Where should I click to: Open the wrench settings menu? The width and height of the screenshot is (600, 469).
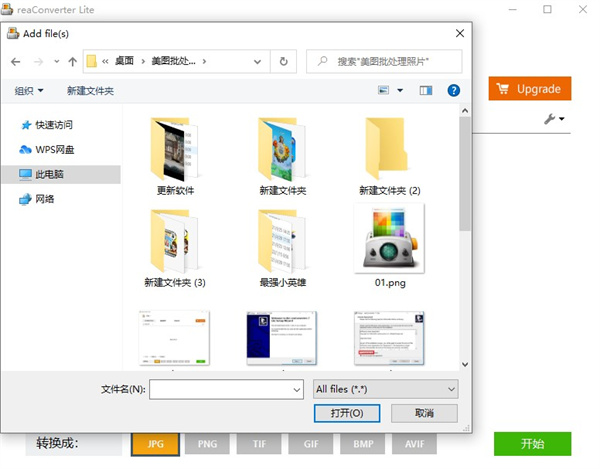(x=553, y=120)
